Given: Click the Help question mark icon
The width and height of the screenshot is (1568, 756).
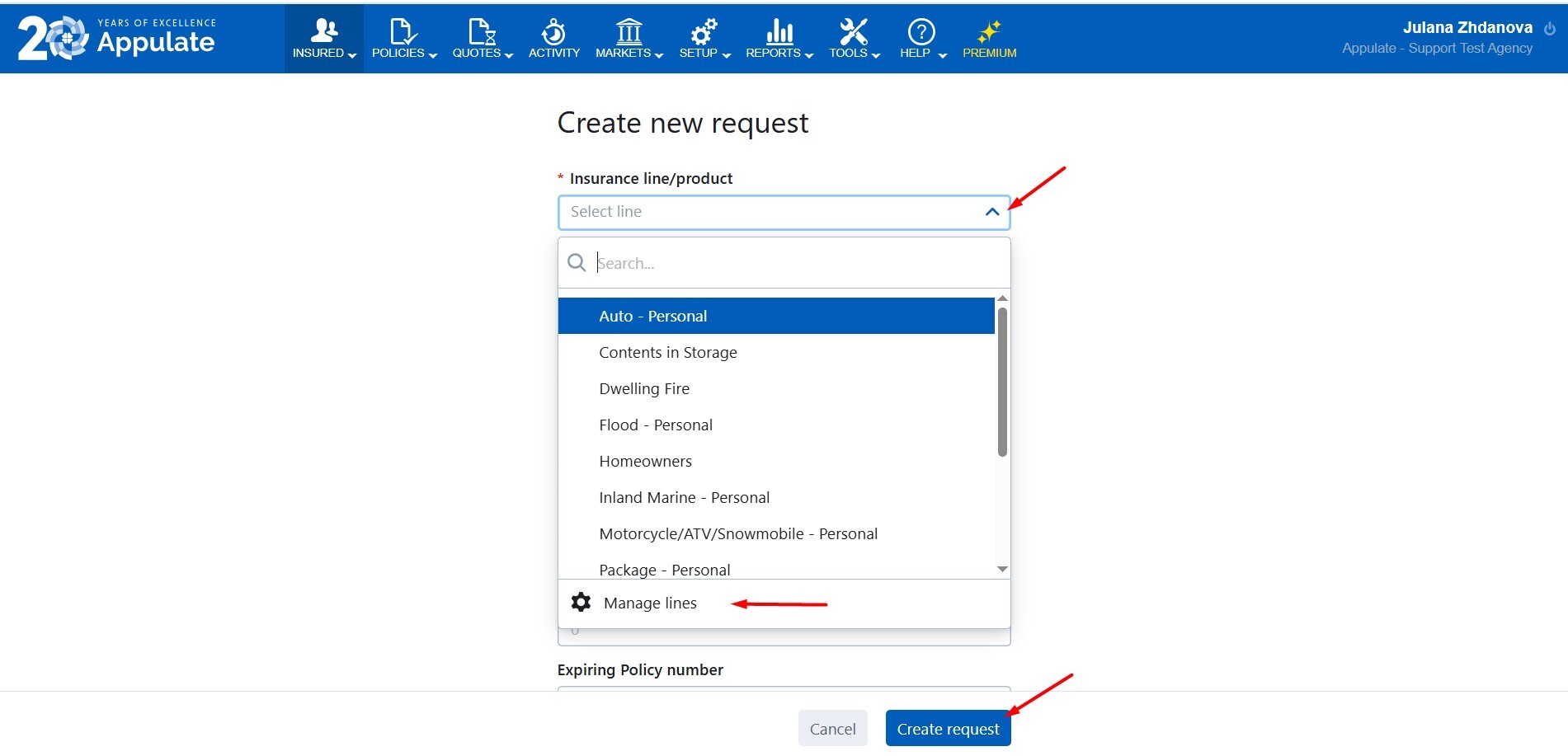Looking at the screenshot, I should (x=921, y=32).
